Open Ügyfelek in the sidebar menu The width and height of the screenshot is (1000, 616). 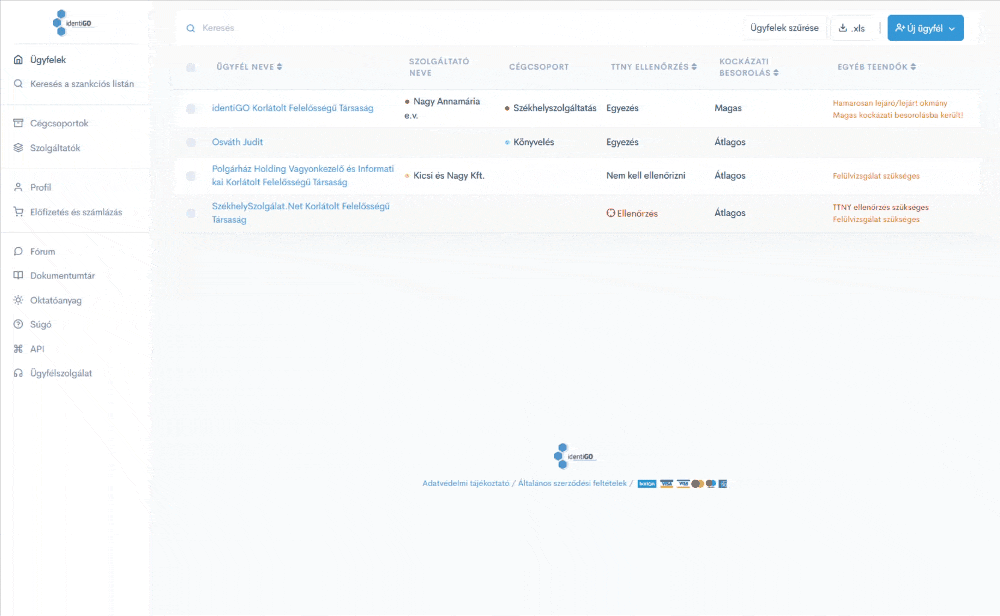click(x=48, y=60)
